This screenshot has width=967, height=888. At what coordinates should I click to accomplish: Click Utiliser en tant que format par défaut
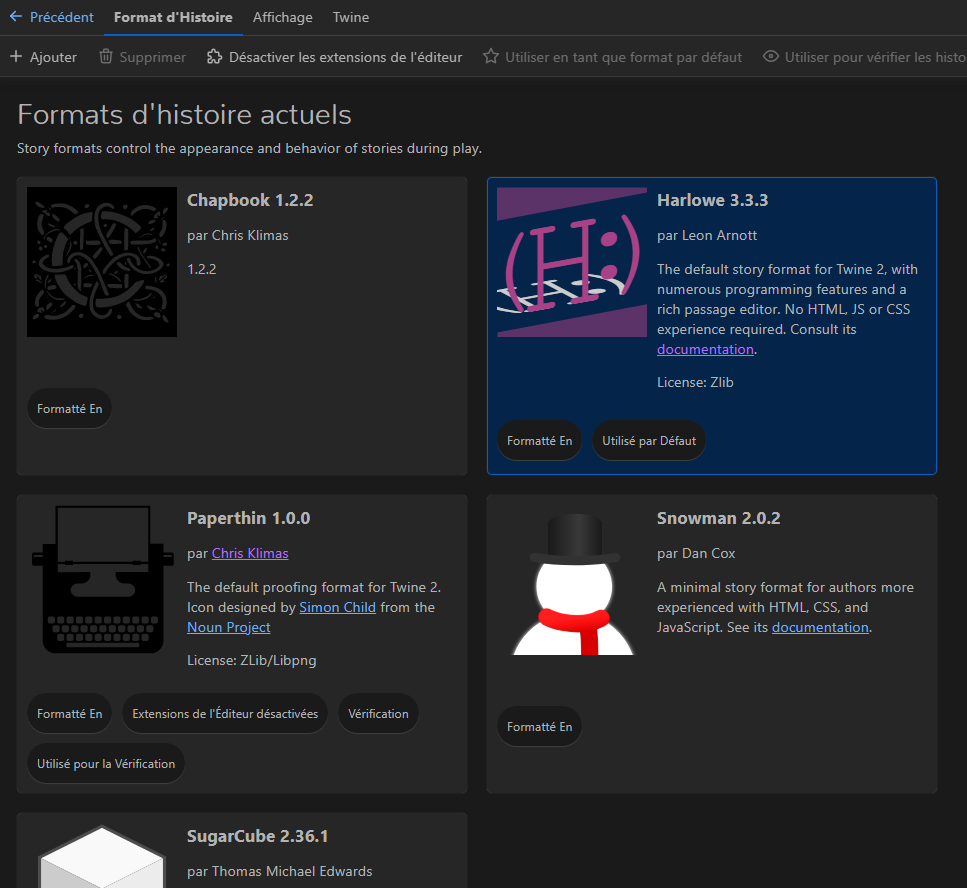pos(612,57)
